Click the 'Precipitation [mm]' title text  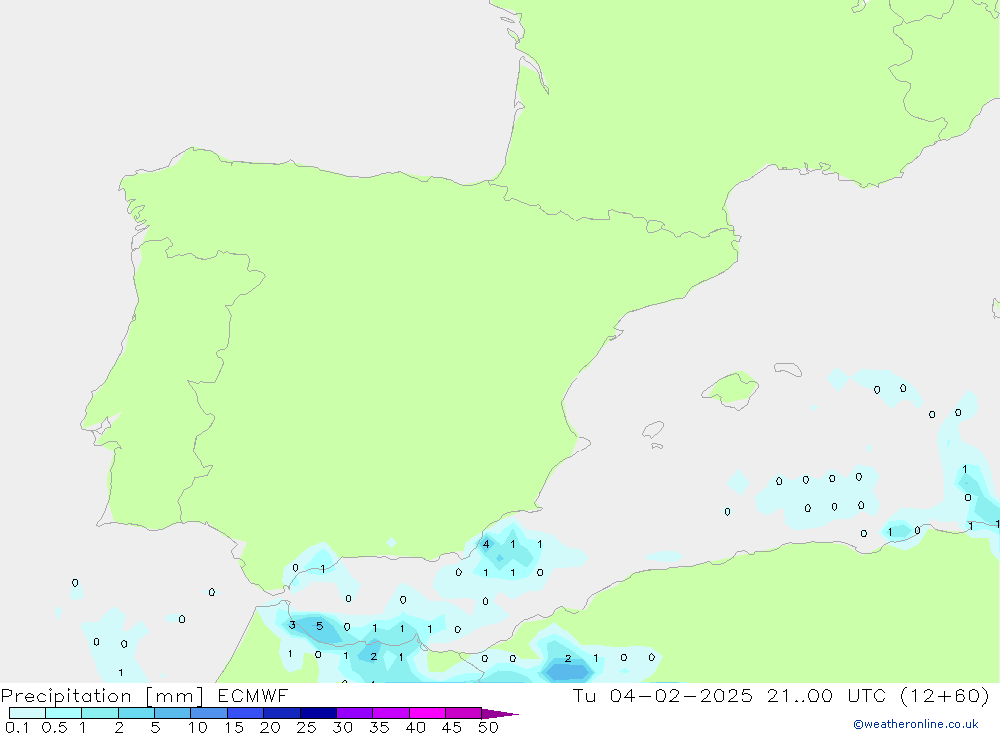coord(102,696)
